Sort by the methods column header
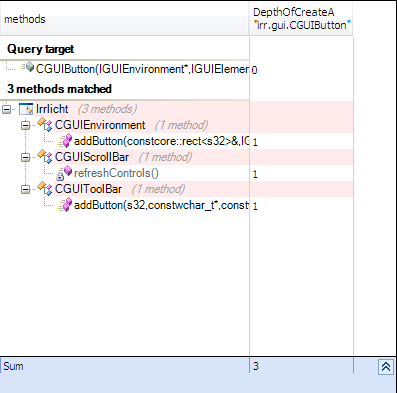The image size is (397, 393). tap(124, 19)
